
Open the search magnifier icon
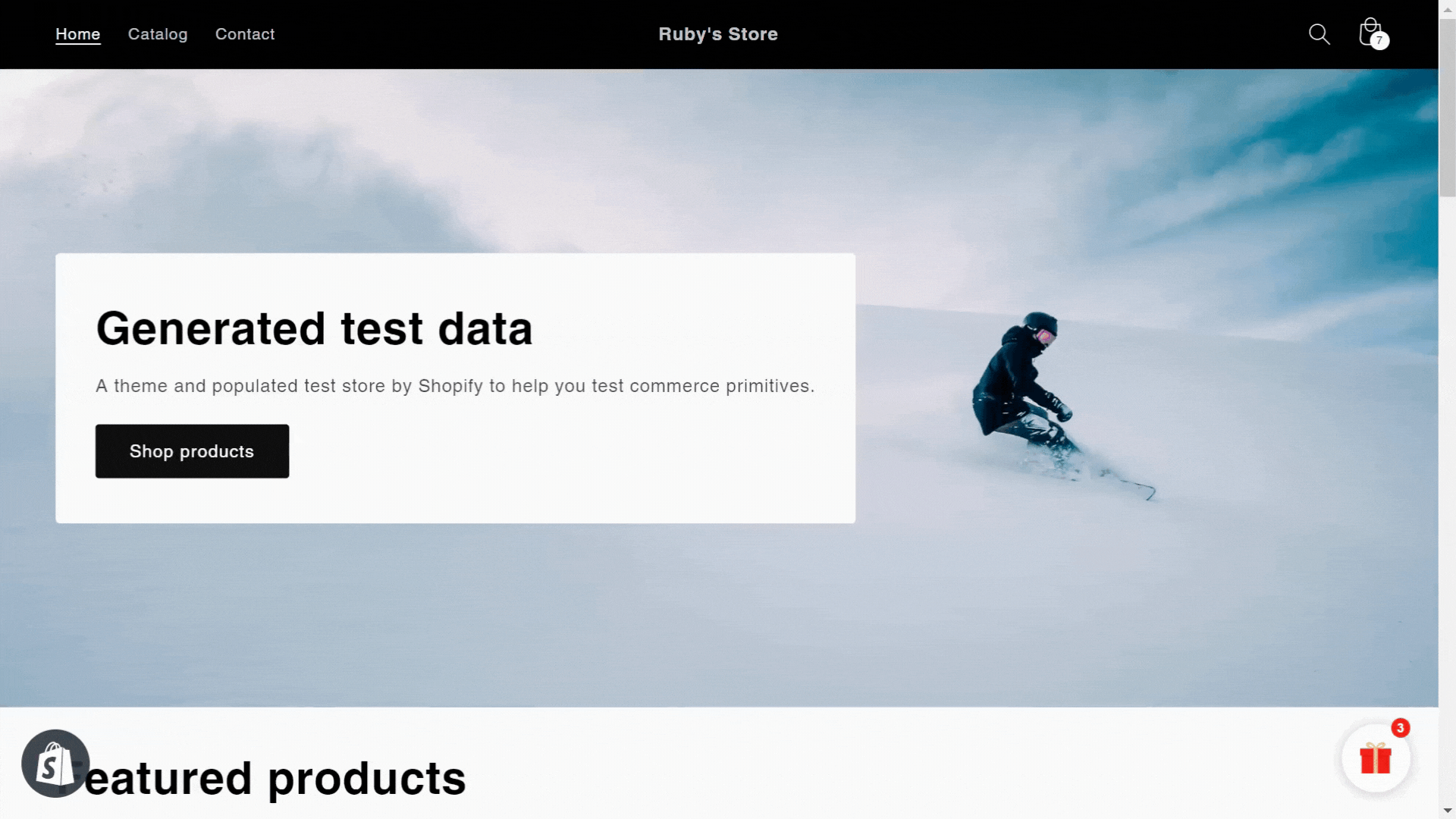(x=1319, y=34)
